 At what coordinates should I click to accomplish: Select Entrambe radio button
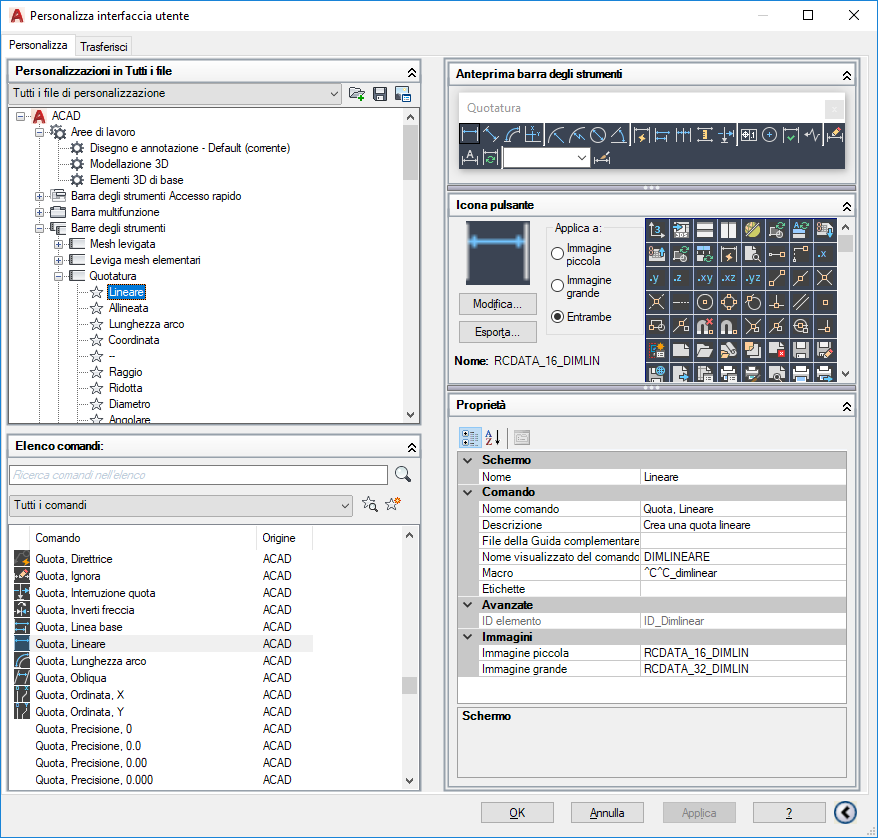[x=557, y=317]
